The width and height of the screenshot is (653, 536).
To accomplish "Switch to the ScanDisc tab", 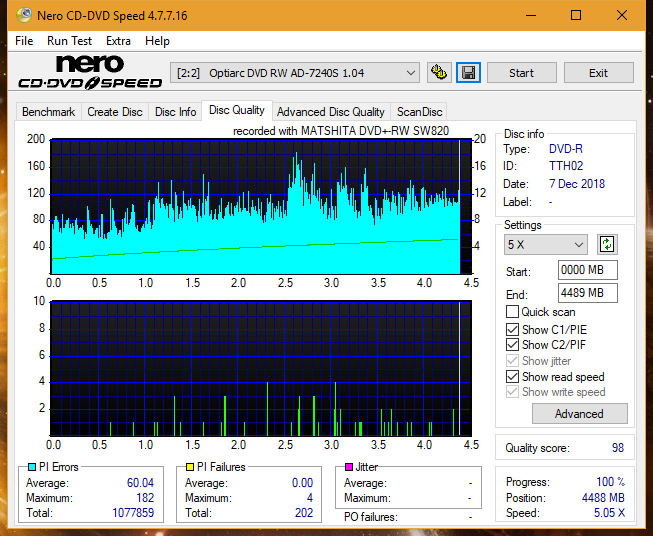I will tap(419, 112).
